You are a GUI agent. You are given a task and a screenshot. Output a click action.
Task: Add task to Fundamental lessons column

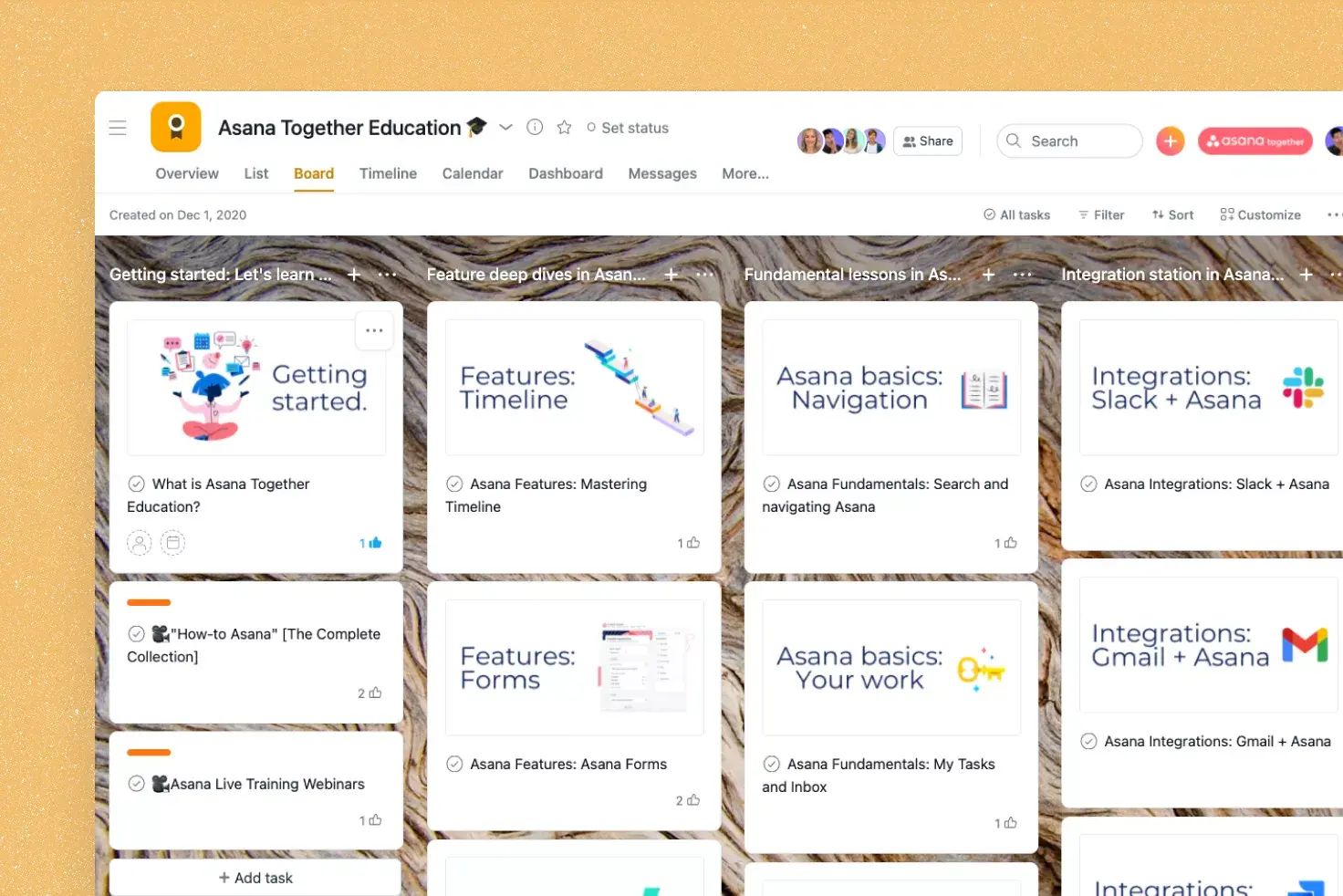point(988,274)
